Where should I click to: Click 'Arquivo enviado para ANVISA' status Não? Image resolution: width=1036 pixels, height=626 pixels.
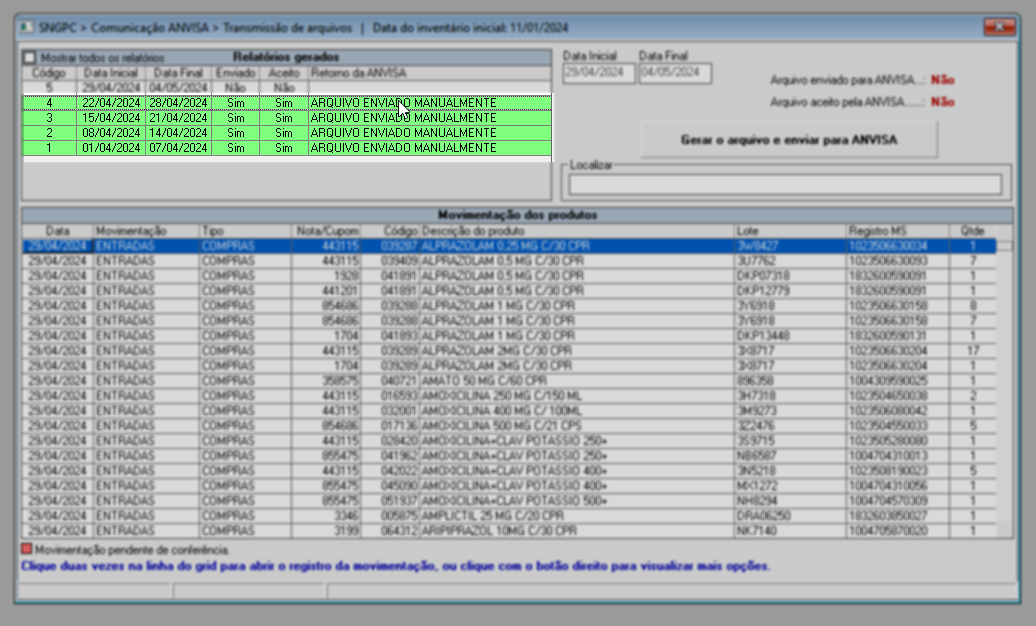(x=943, y=80)
